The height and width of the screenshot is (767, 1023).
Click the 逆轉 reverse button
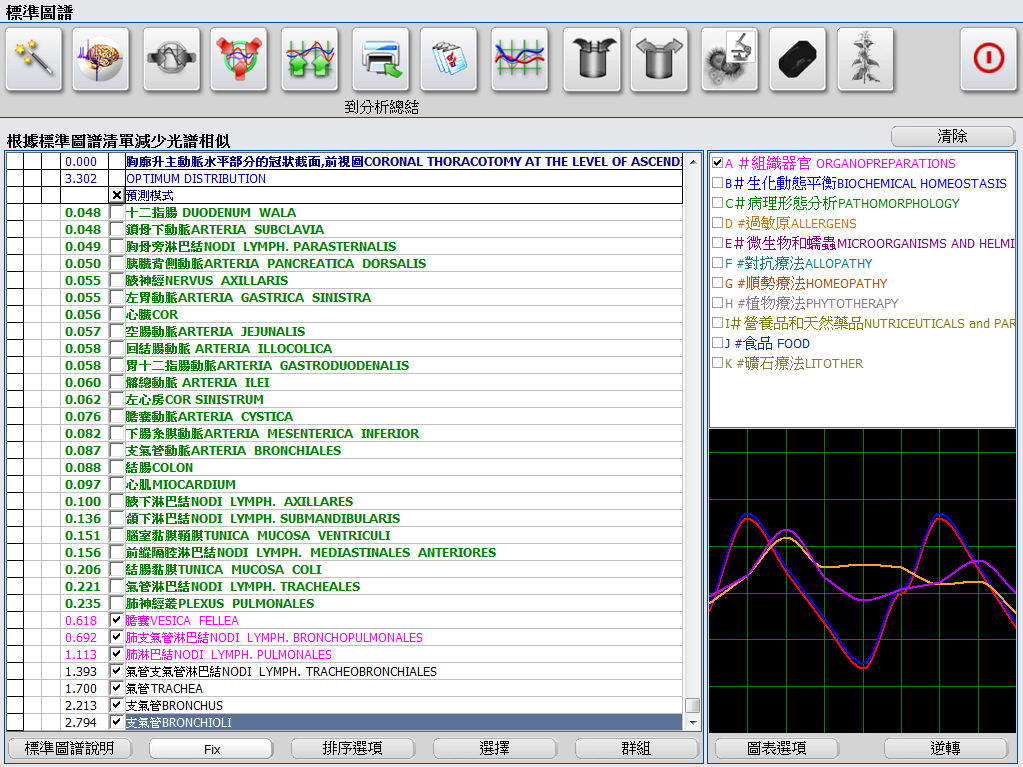click(x=945, y=748)
